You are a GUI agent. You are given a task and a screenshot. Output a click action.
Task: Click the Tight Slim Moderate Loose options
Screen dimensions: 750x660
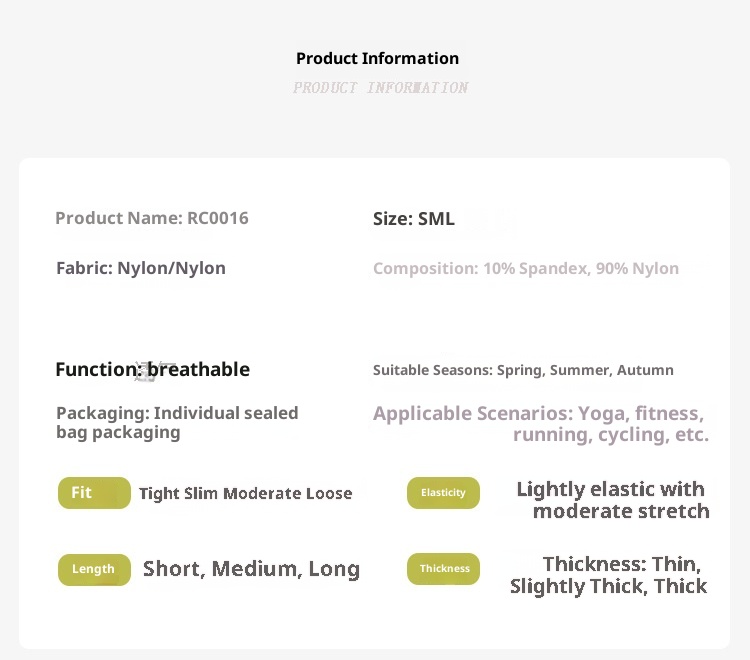245,493
